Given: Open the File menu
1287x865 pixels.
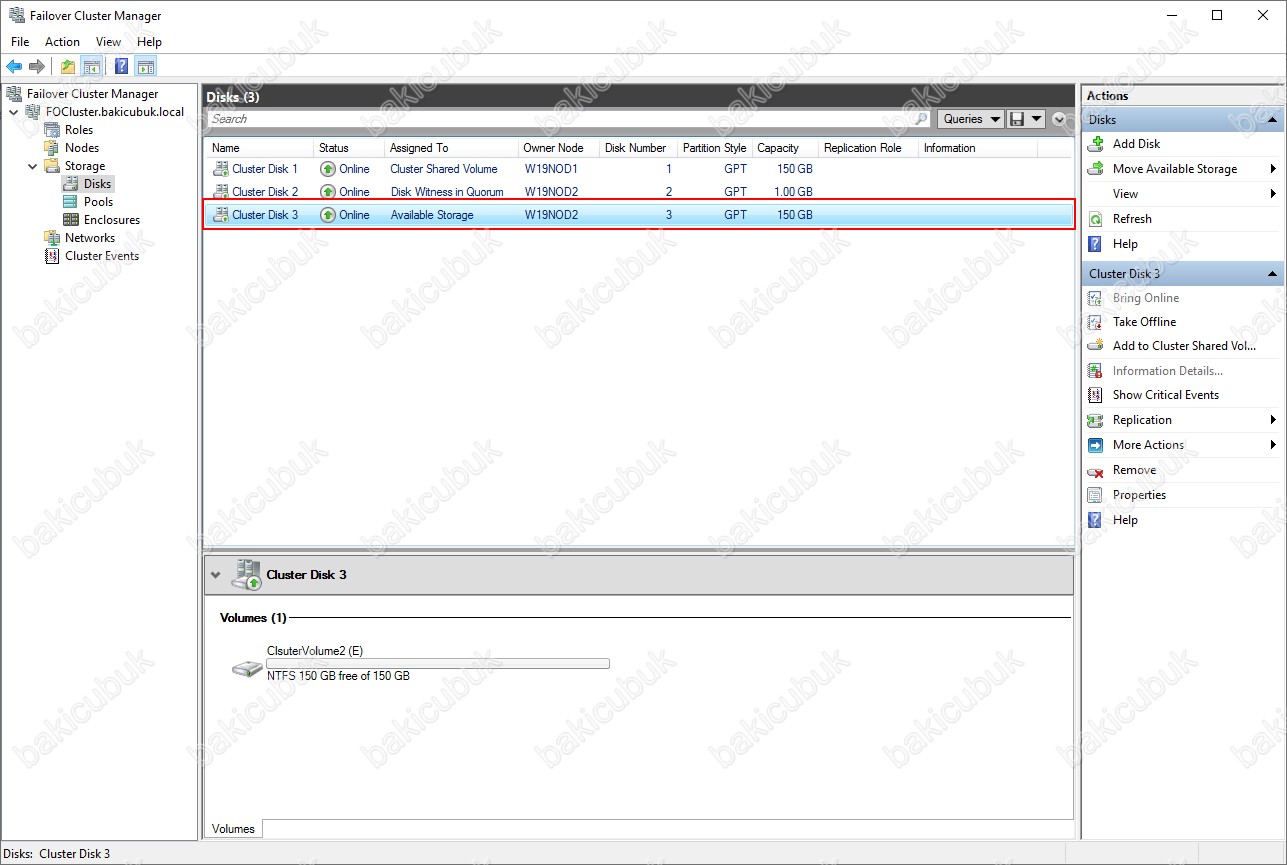Looking at the screenshot, I should click(x=20, y=42).
